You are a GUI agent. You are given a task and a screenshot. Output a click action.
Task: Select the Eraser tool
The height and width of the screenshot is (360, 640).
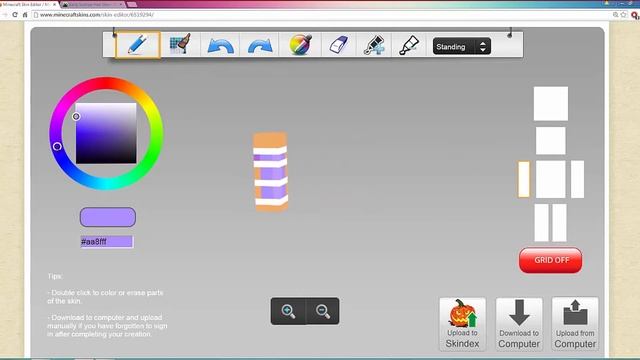coord(339,44)
